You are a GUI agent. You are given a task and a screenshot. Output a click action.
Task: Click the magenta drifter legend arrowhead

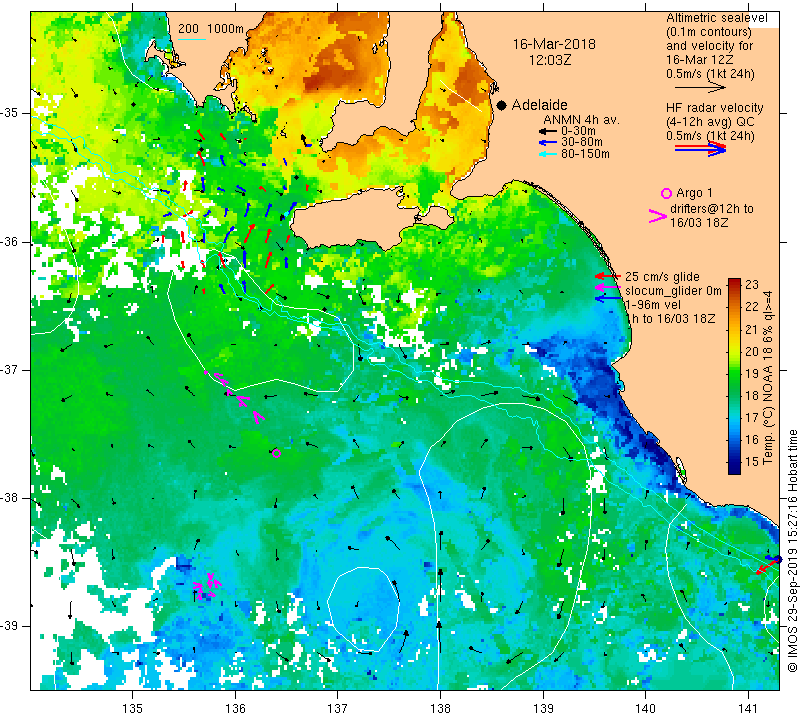click(657, 216)
